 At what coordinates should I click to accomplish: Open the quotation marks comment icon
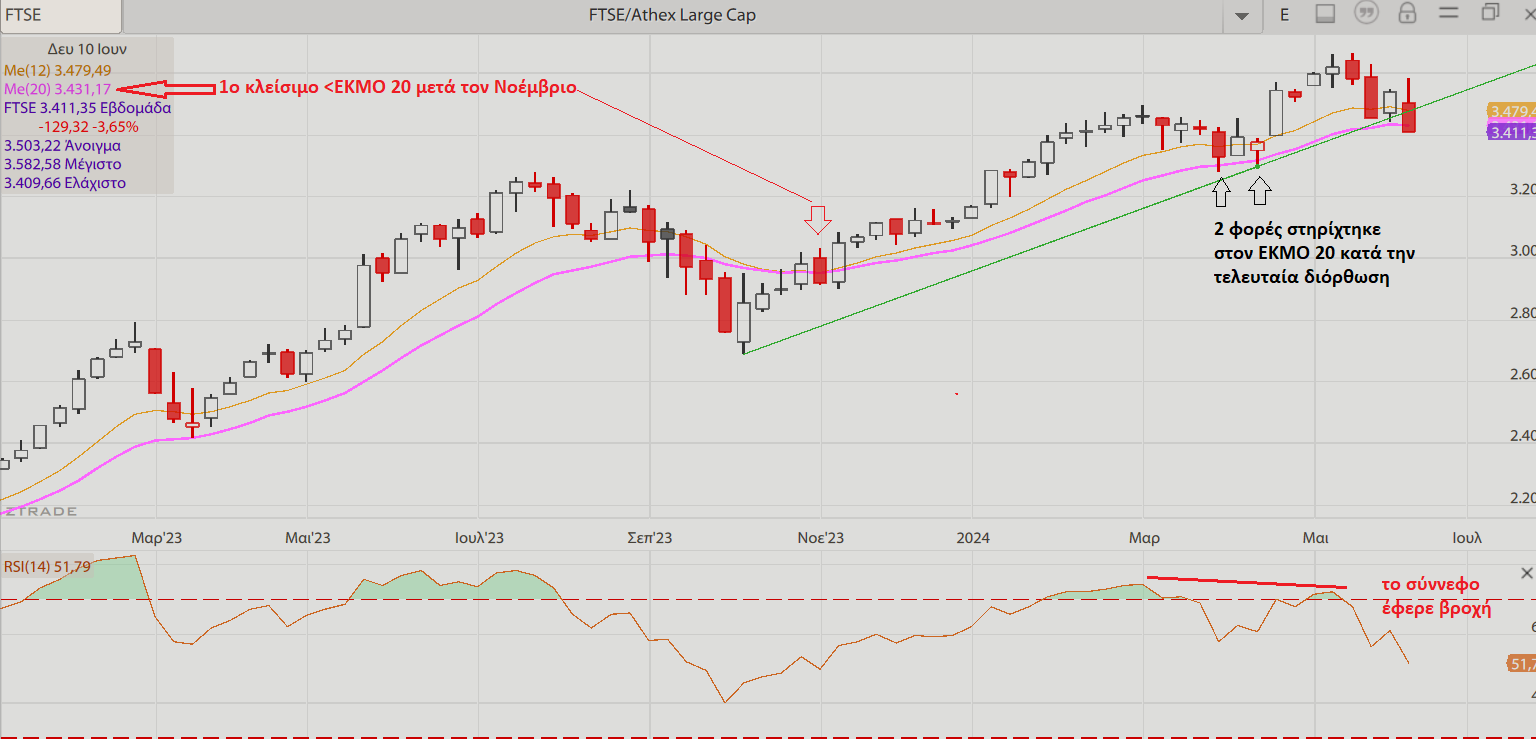point(1366,13)
